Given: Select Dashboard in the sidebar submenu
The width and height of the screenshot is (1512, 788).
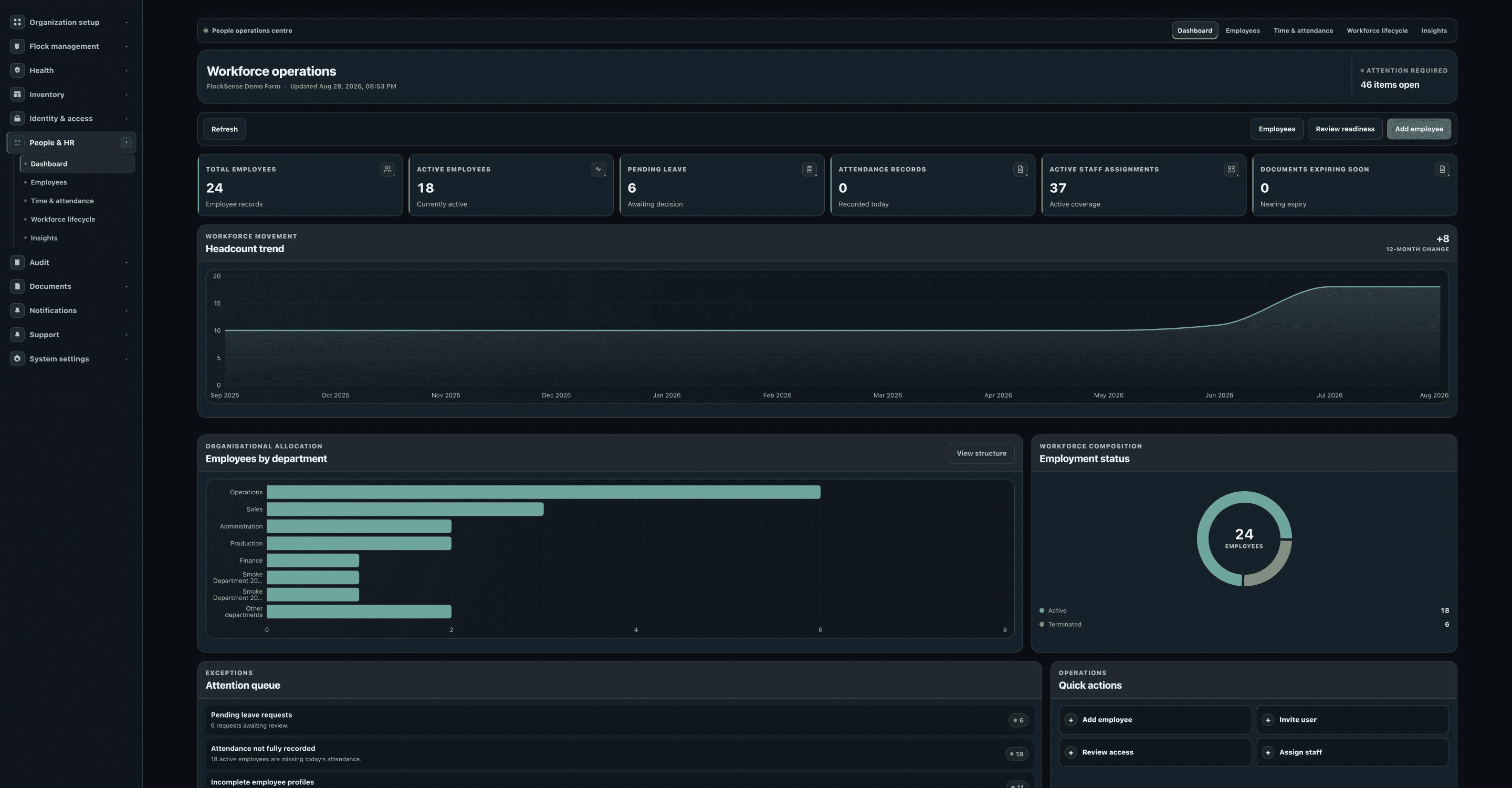Looking at the screenshot, I should coord(78,164).
